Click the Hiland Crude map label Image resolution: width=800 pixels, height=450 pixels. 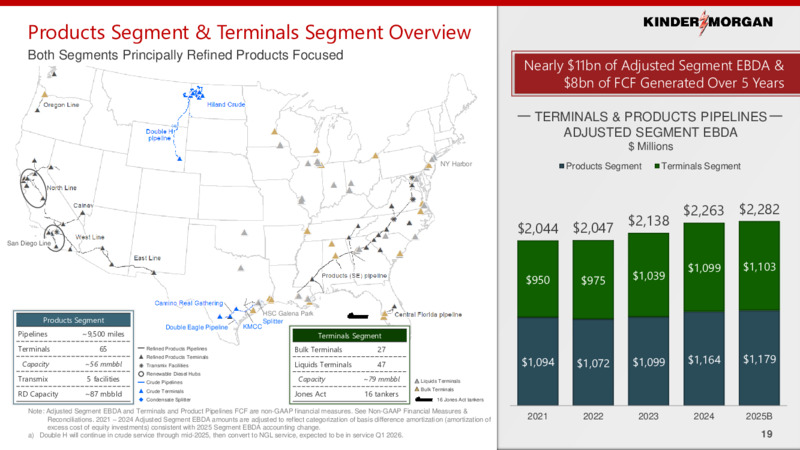tap(226, 104)
